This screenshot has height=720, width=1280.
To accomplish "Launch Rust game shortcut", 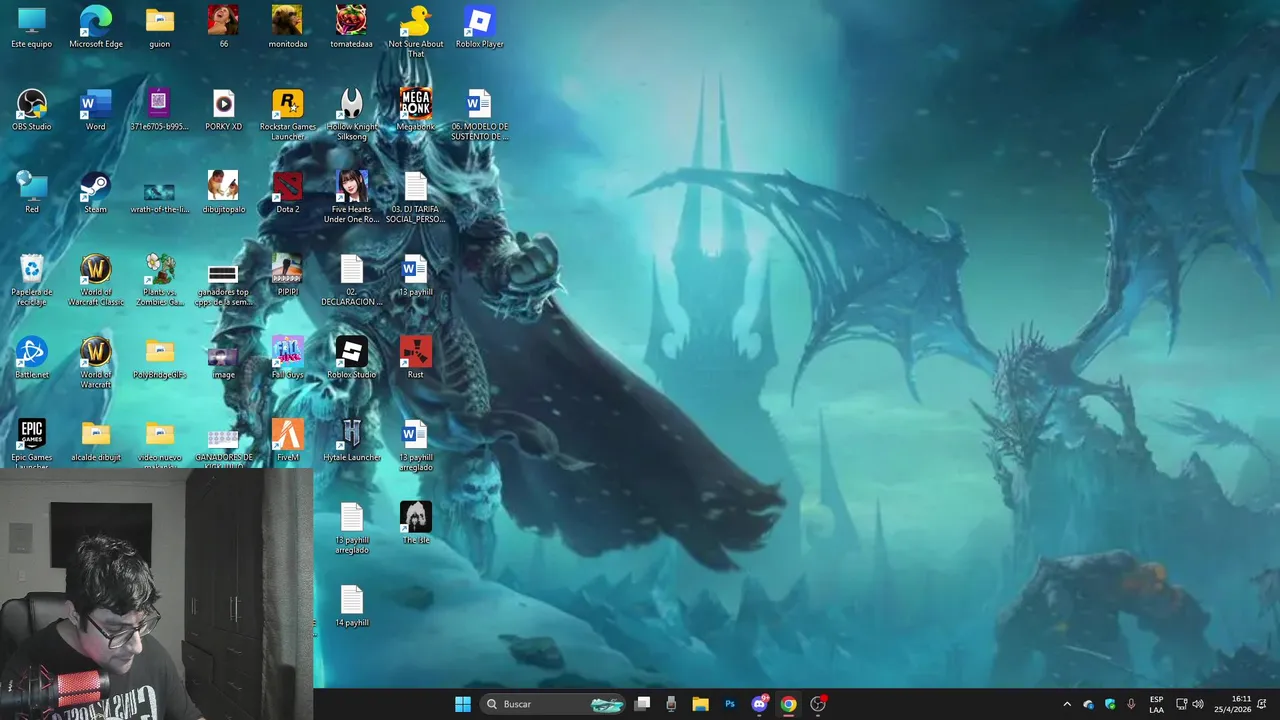I will click(x=416, y=358).
